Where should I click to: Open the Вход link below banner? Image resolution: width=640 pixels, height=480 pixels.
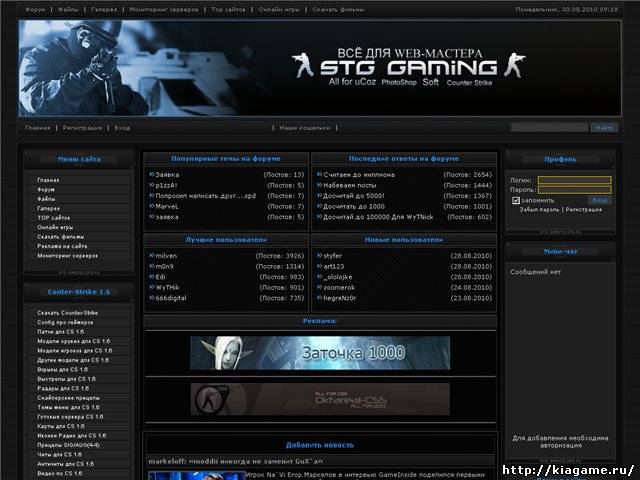coord(122,128)
